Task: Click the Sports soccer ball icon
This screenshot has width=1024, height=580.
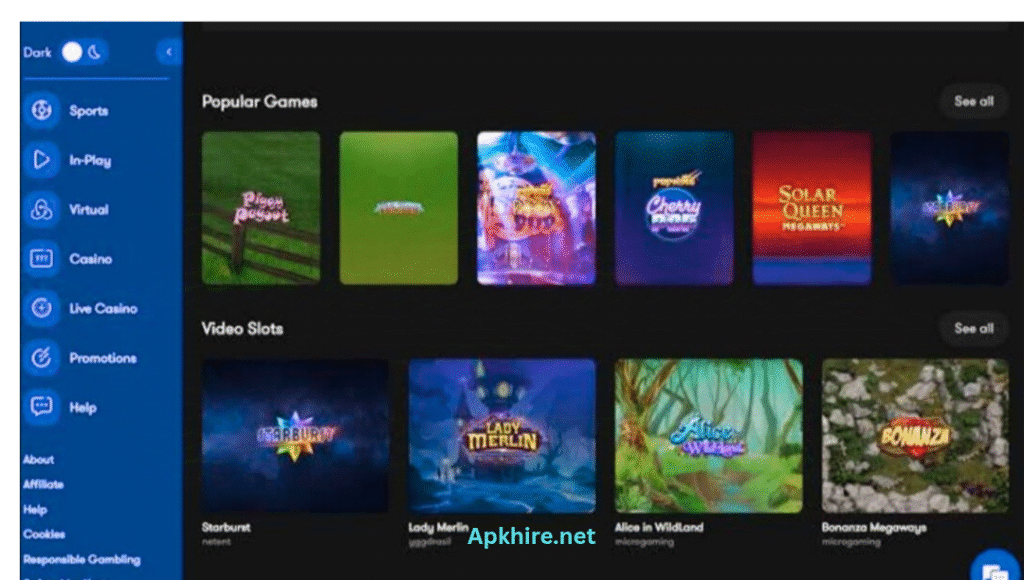Action: tap(42, 110)
